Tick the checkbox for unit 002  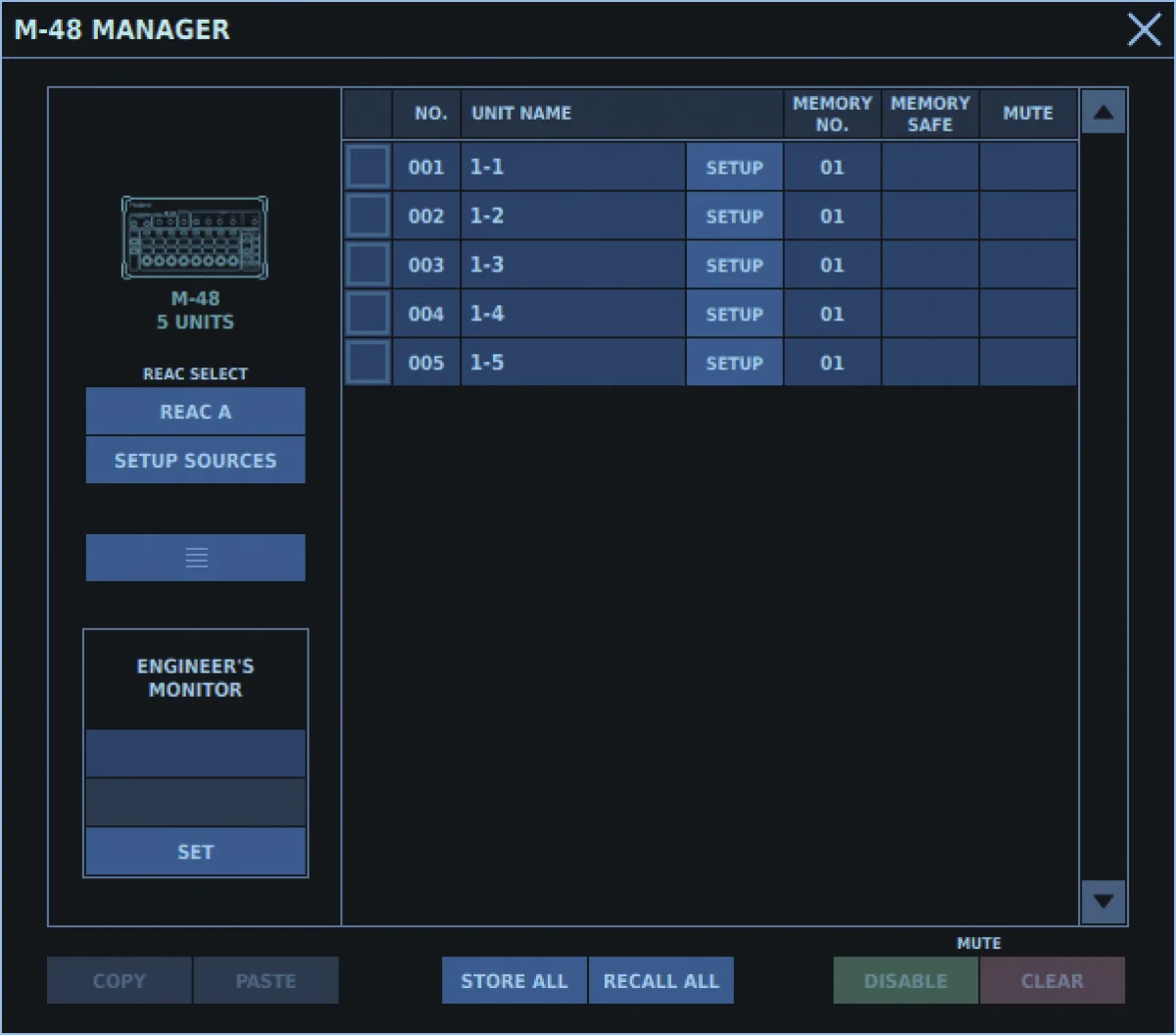(368, 216)
